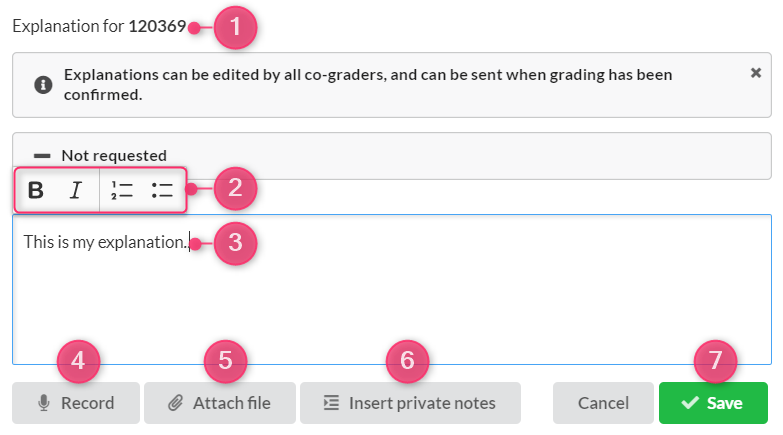
Task: Click the info icon in the notice
Action: pos(43,84)
